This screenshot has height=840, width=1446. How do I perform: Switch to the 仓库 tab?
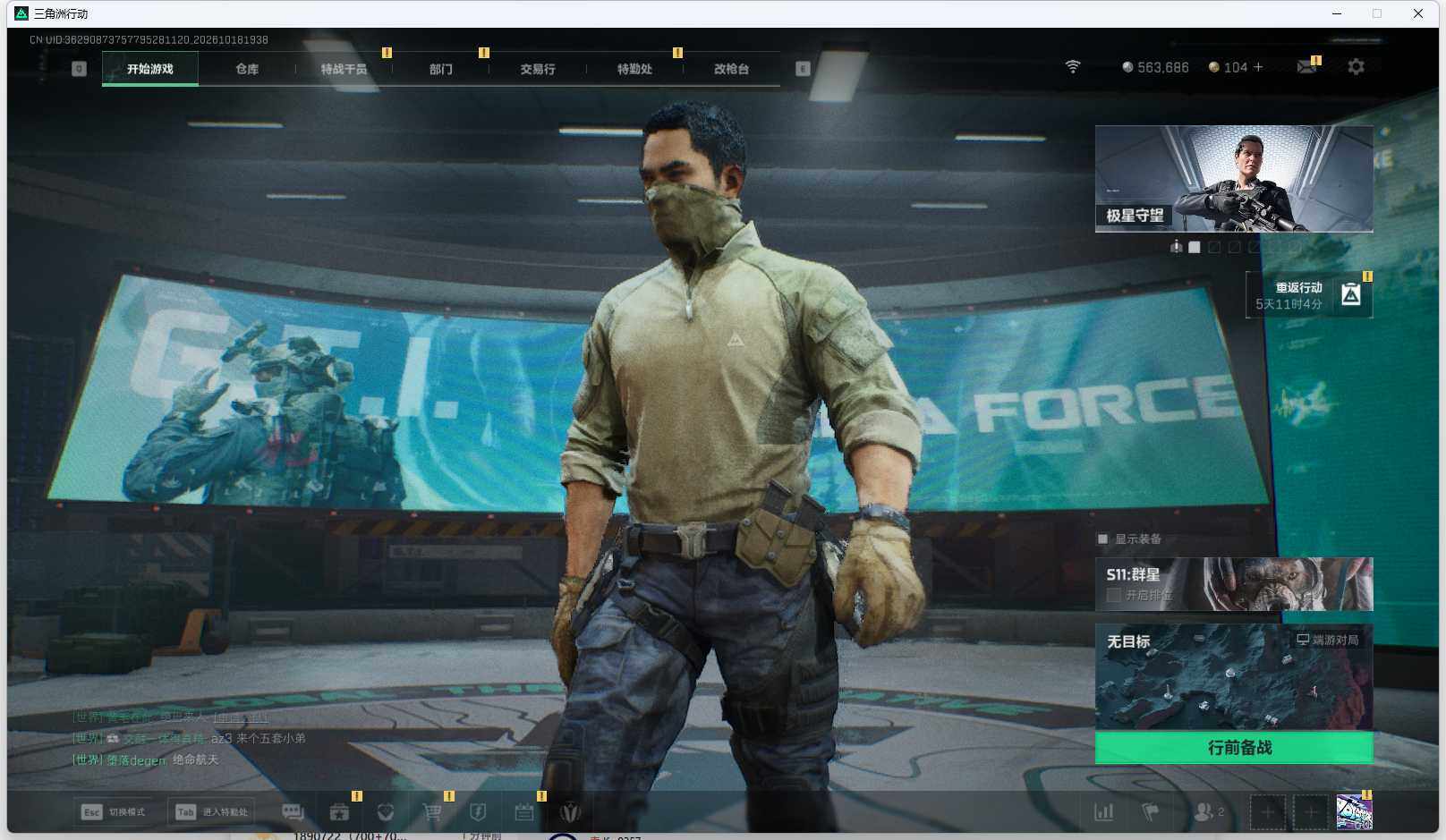pos(247,69)
